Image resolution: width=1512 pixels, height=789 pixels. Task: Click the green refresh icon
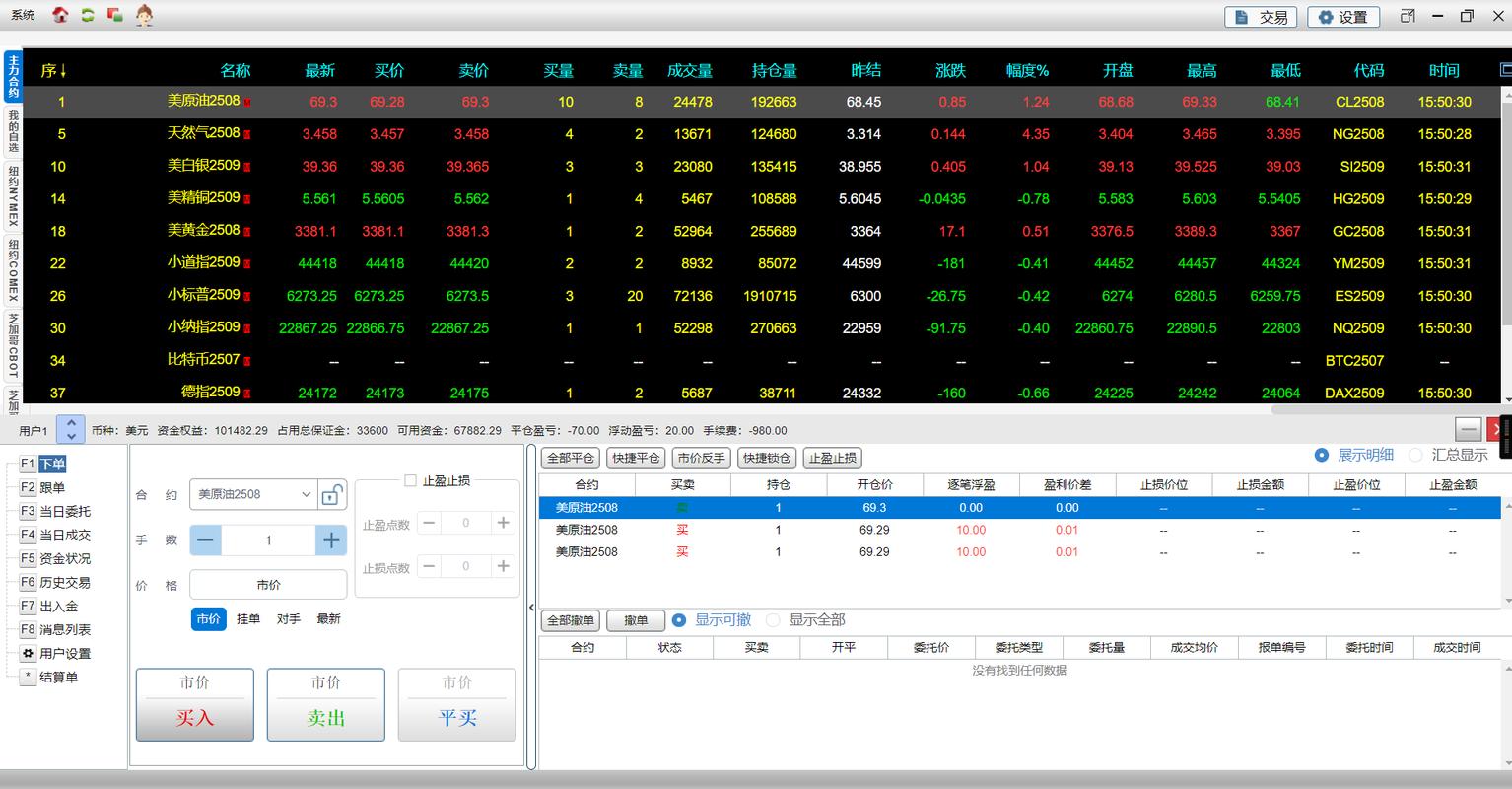point(85,15)
